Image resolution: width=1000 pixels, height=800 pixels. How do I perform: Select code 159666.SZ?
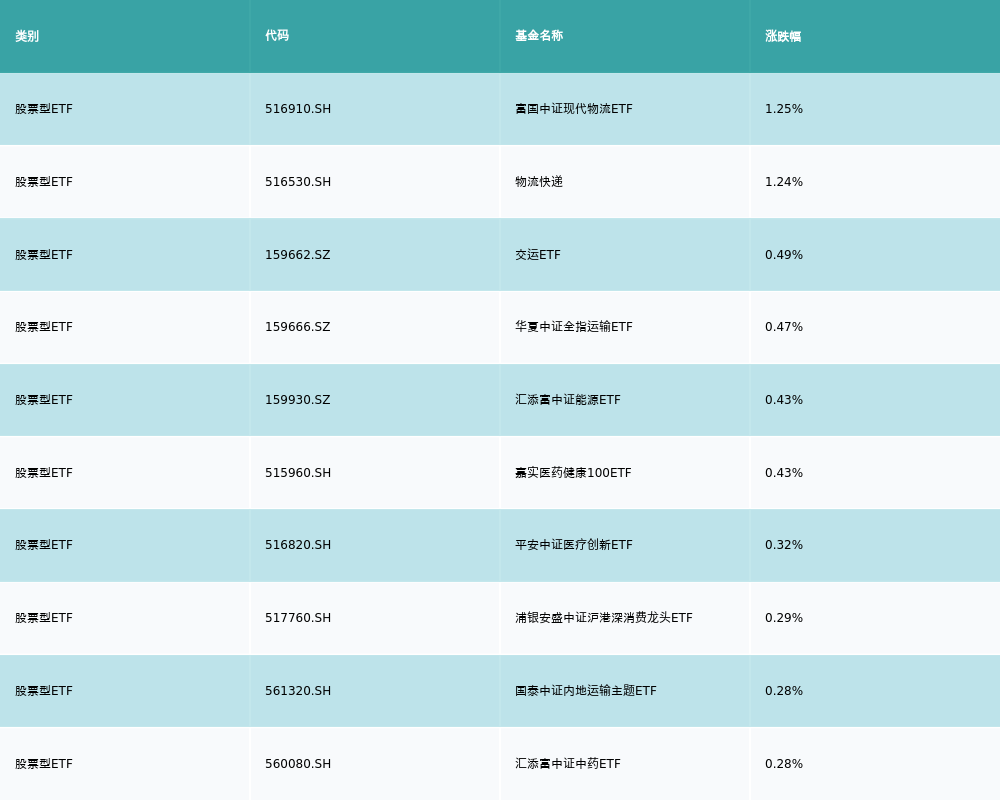point(298,327)
